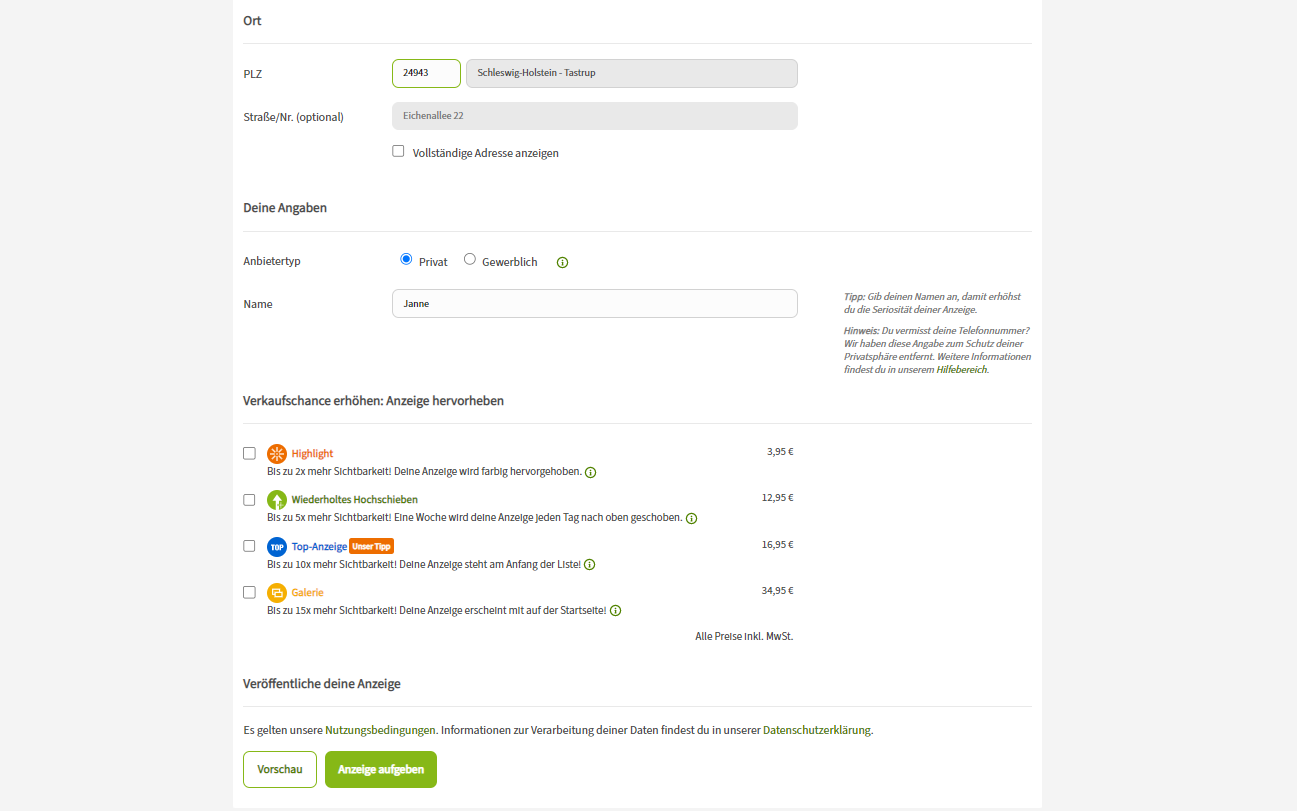The height and width of the screenshot is (811, 1297).
Task: Open the Nutzungsbedingungen link
Action: coord(380,730)
